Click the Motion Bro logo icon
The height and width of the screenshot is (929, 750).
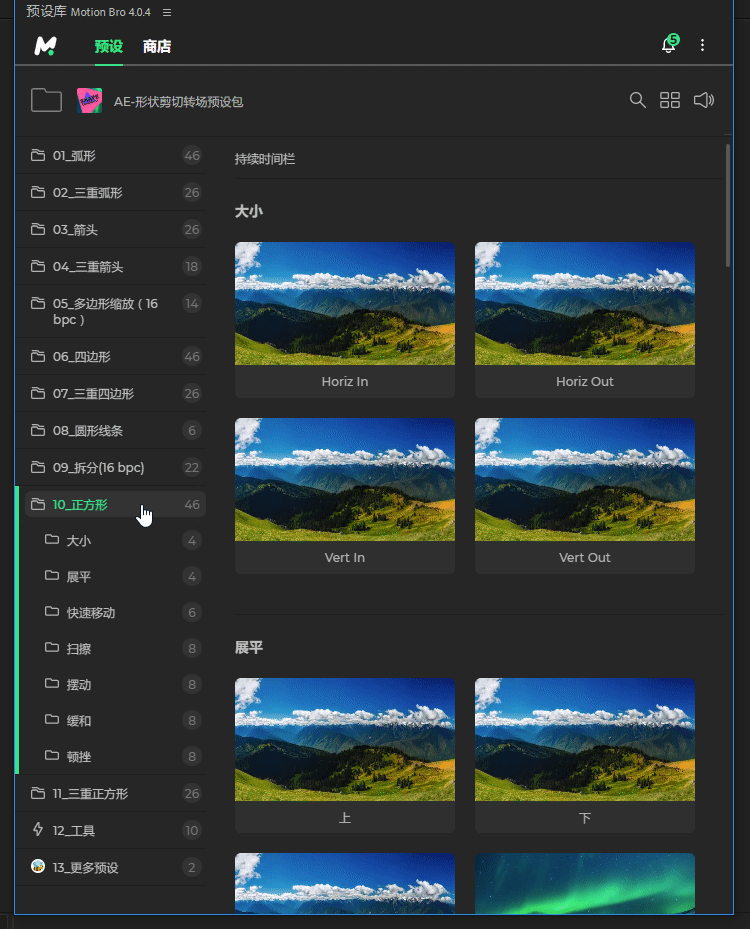[46, 46]
